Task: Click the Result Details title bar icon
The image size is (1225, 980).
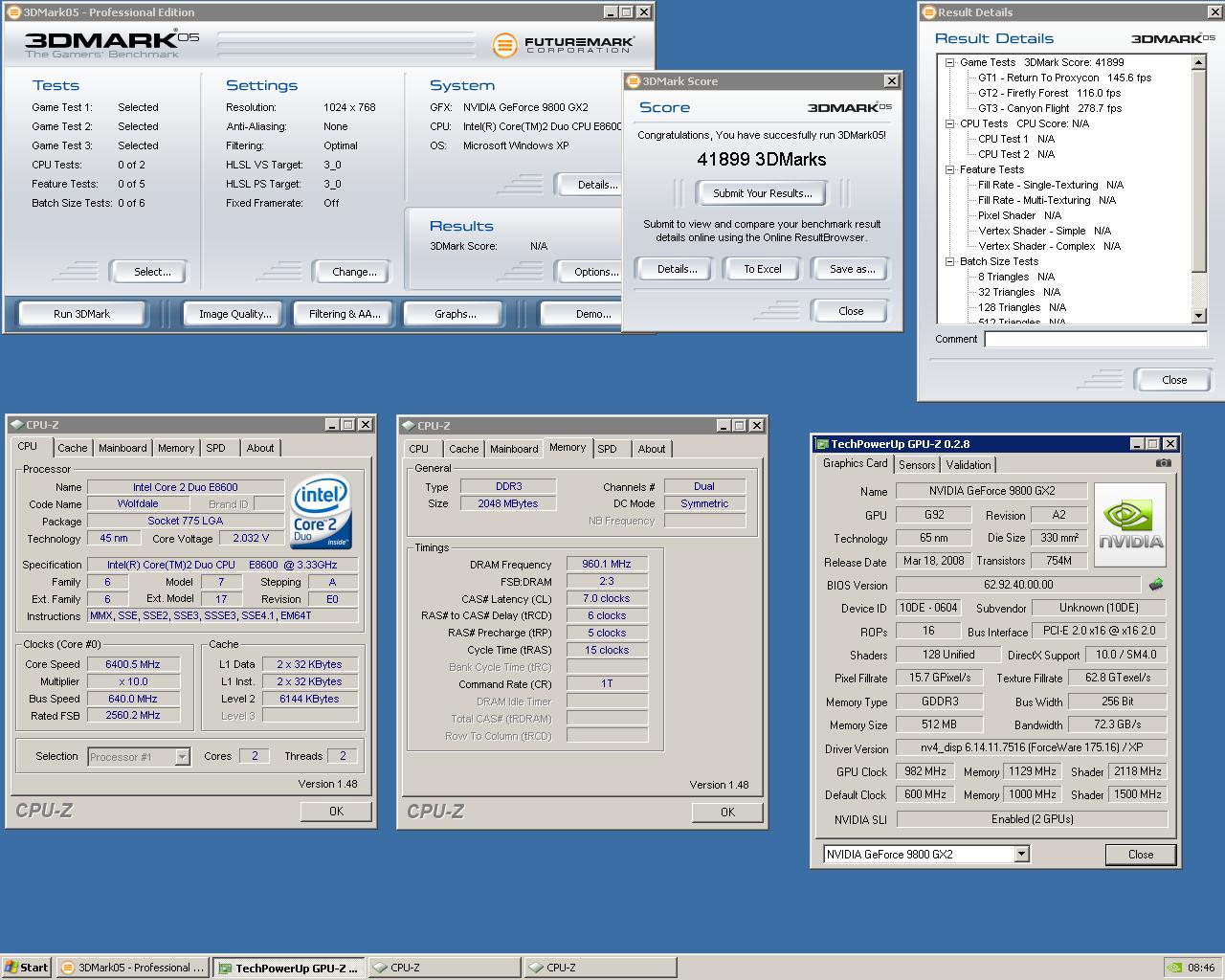Action: pyautogui.click(x=929, y=12)
